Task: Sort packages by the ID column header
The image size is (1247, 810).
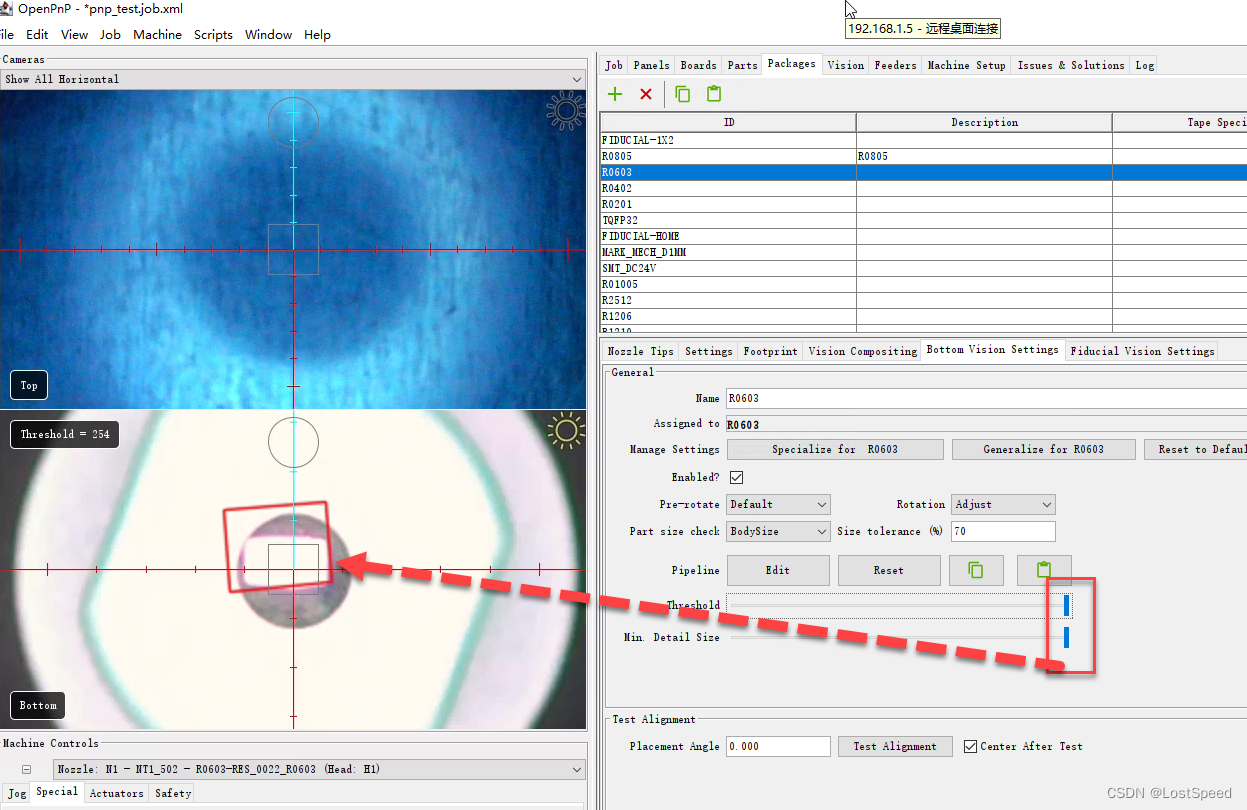Action: pyautogui.click(x=728, y=122)
